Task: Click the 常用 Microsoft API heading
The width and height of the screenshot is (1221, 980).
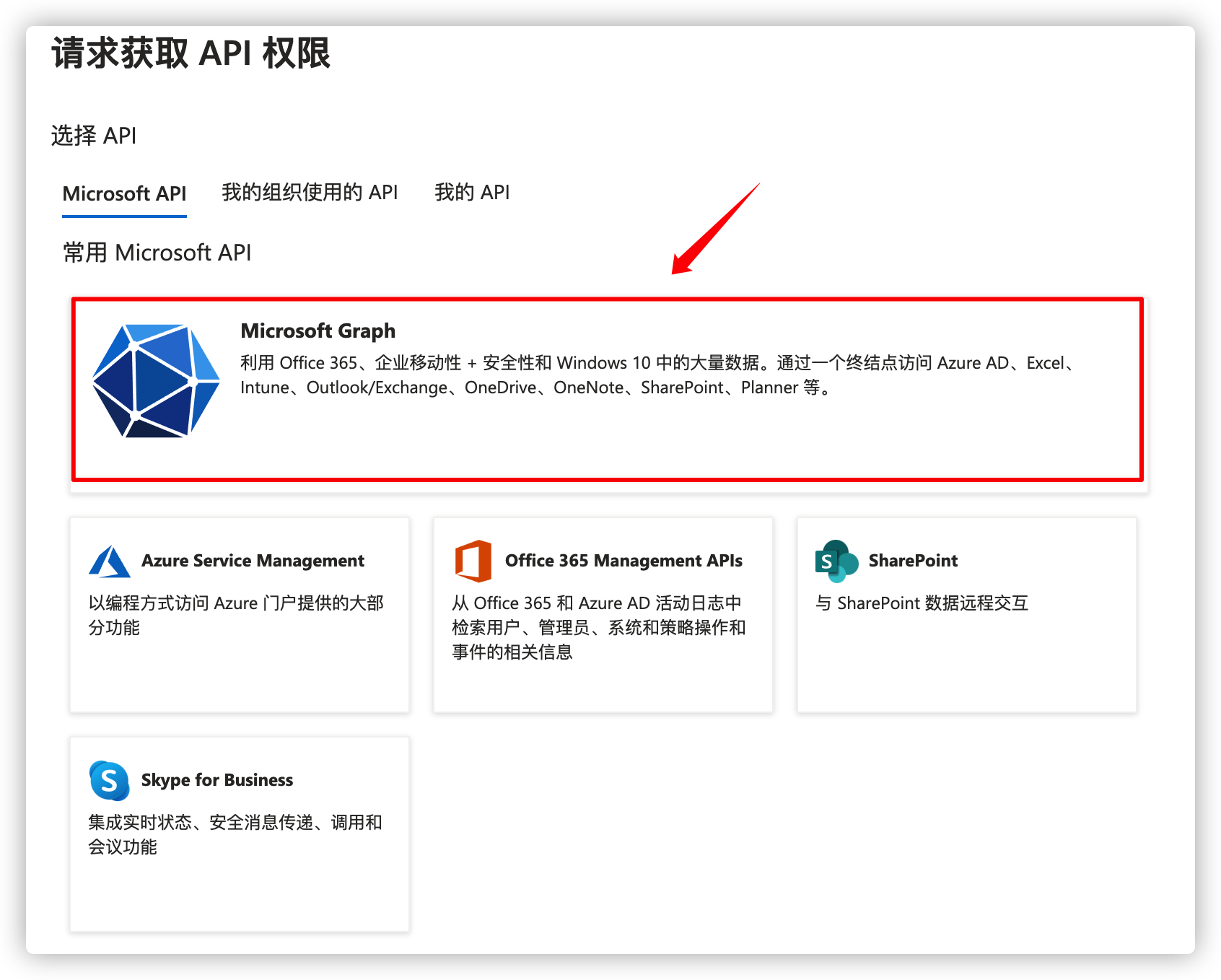Action: [157, 253]
